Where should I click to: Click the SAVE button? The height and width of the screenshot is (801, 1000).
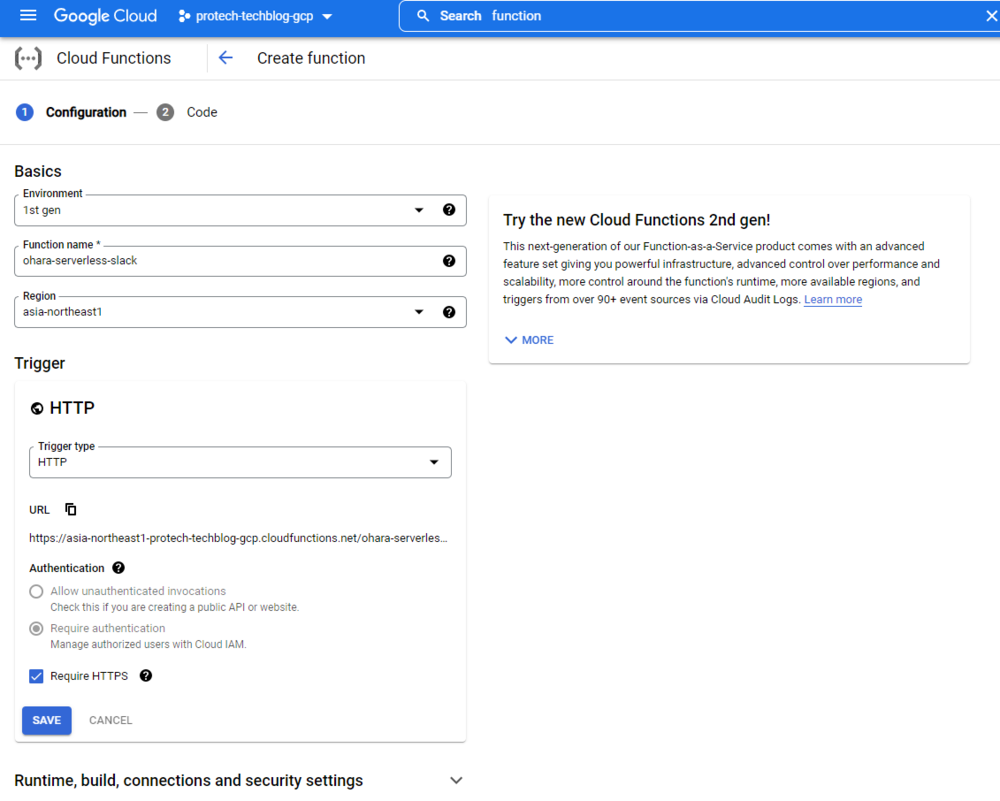47,720
